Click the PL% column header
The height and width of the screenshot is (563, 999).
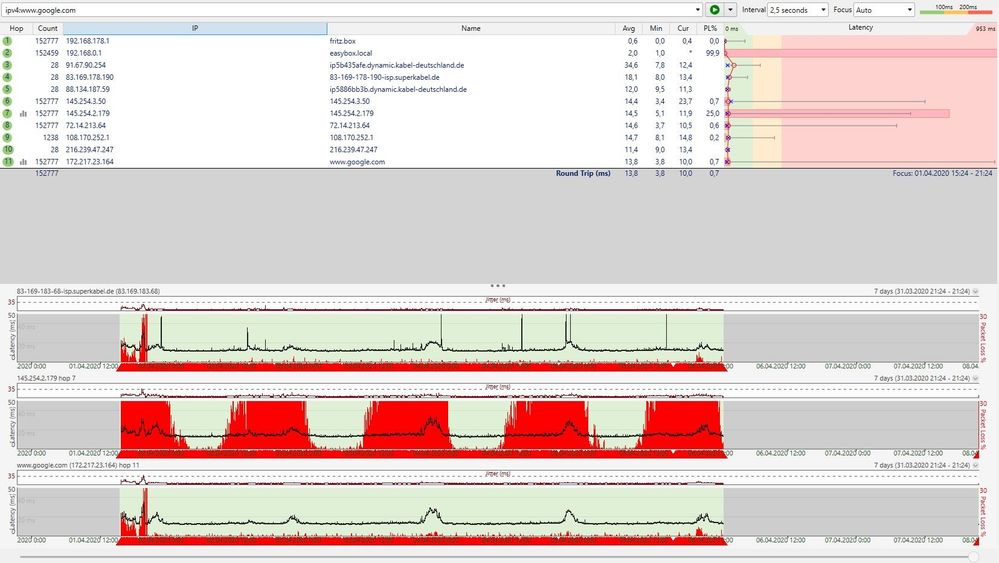click(x=710, y=28)
